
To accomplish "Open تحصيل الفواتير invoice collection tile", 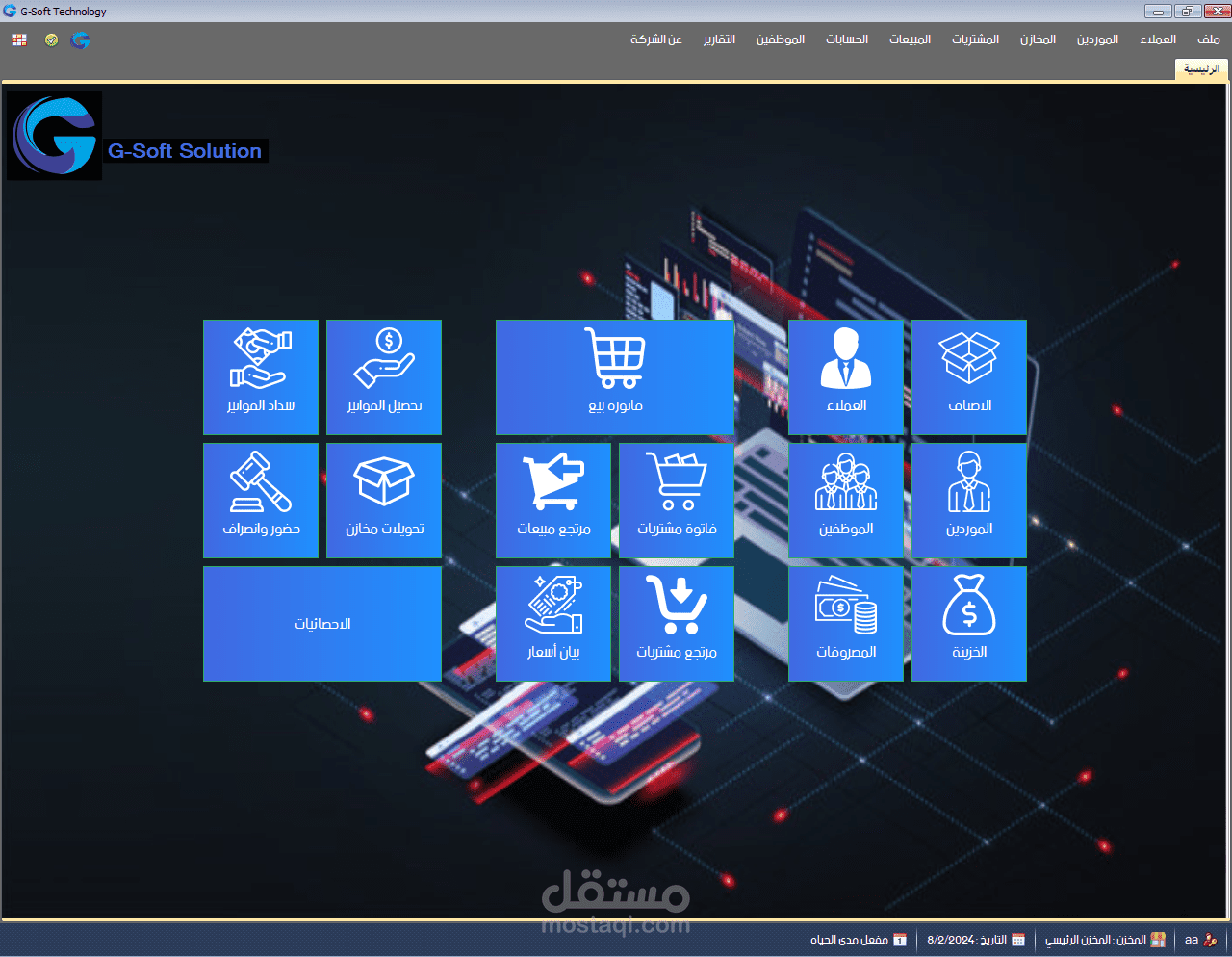I will 384,377.
